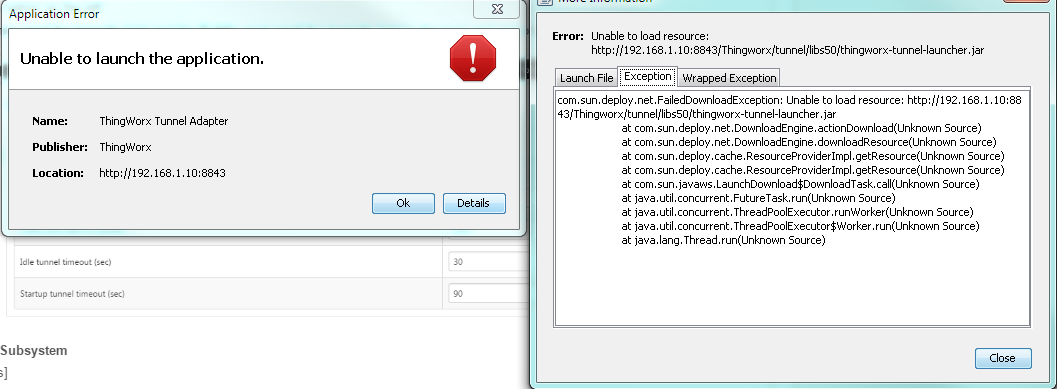The image size is (1057, 389).
Task: Click Location http://192.168.1.10:8843 in the error dialog
Action: click(162, 173)
